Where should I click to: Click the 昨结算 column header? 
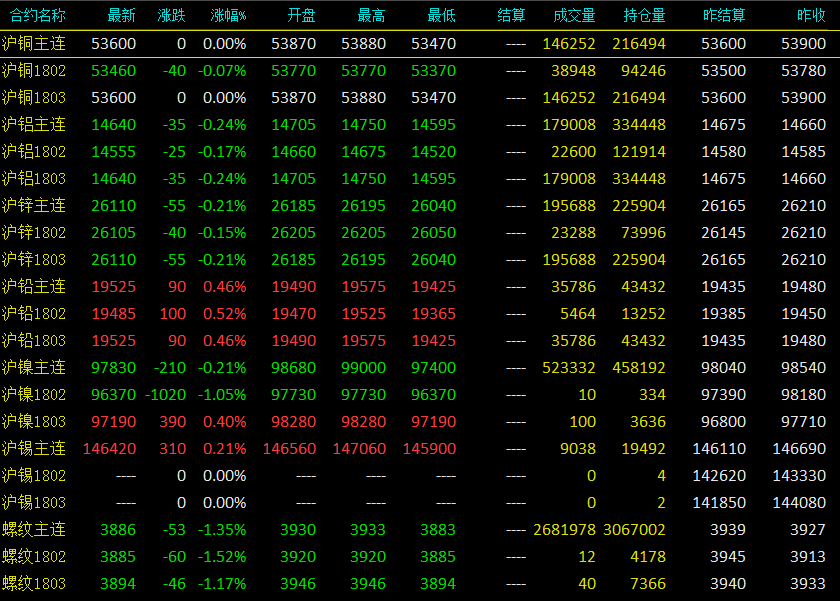pos(724,16)
